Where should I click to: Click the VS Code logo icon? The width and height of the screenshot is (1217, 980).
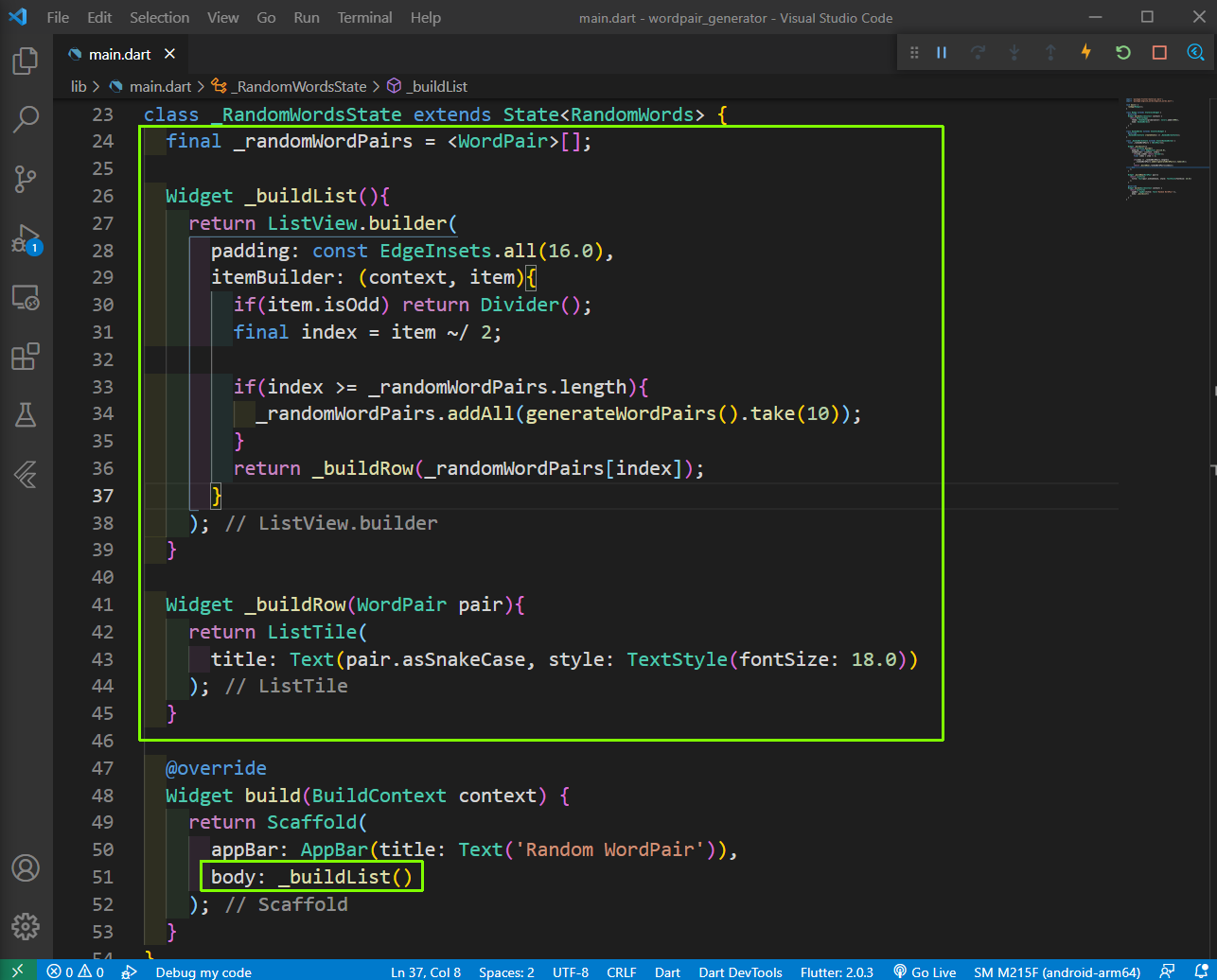pos(17,17)
